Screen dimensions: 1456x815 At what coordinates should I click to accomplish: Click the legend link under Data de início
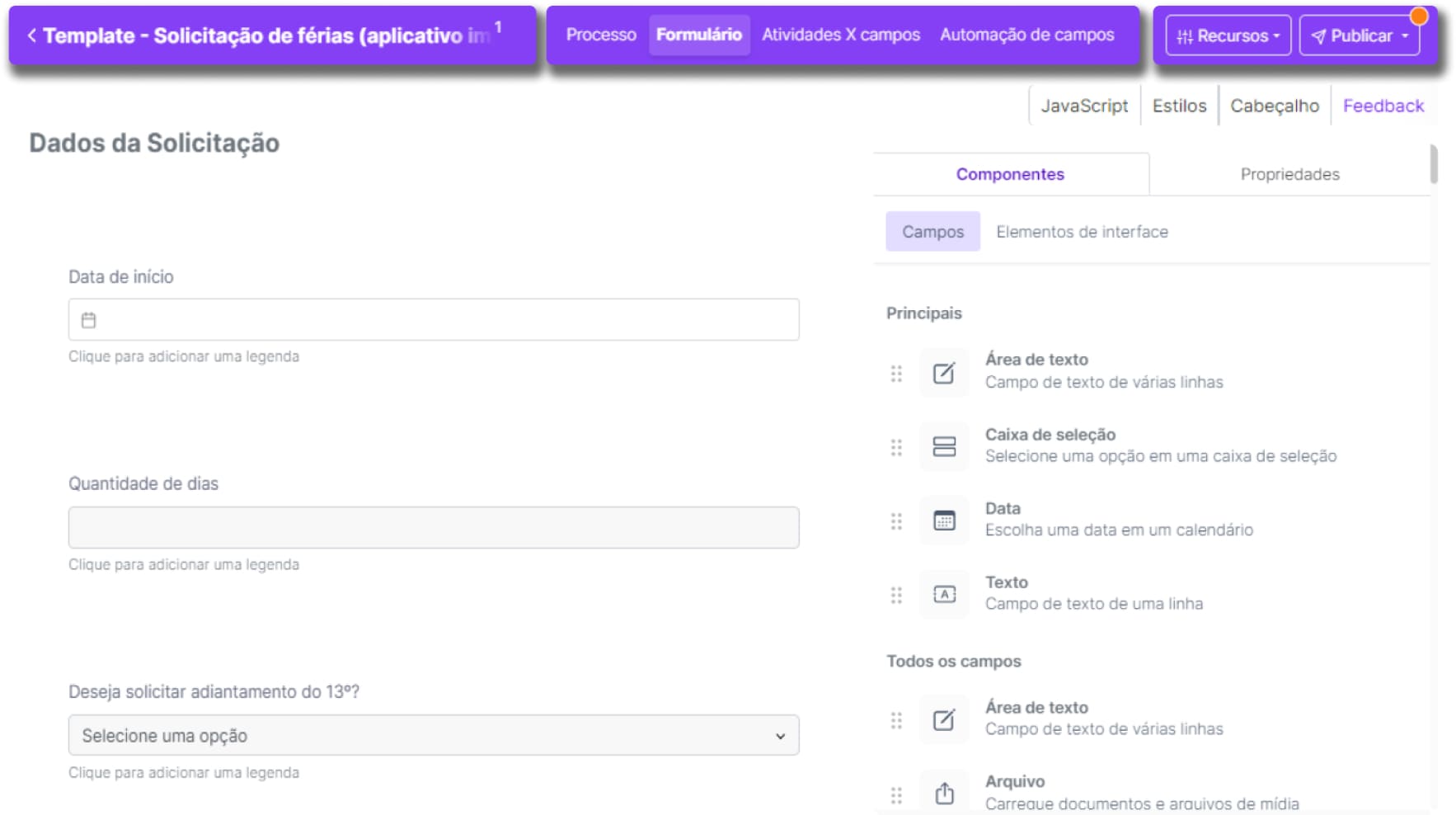click(185, 356)
